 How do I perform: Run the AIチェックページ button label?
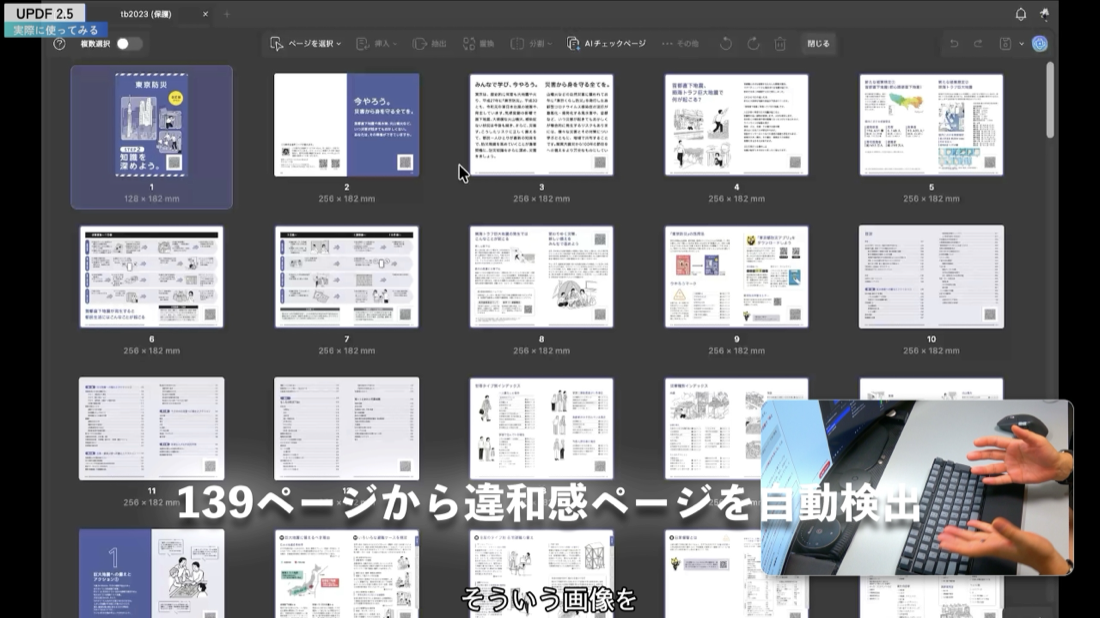(615, 43)
